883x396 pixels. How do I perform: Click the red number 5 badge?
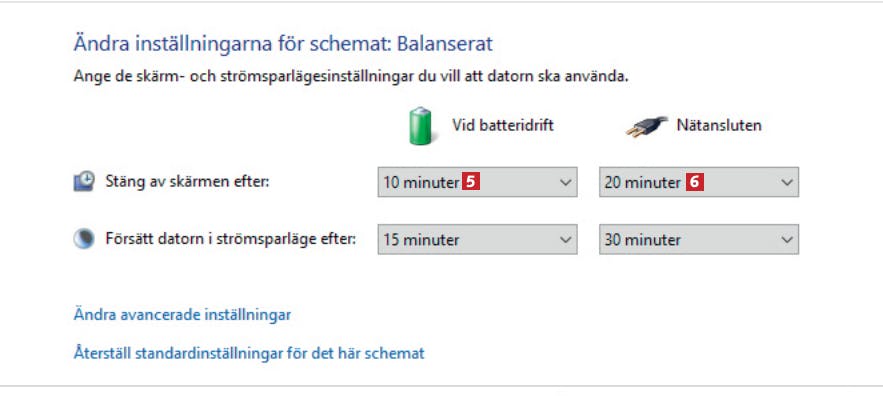(471, 182)
